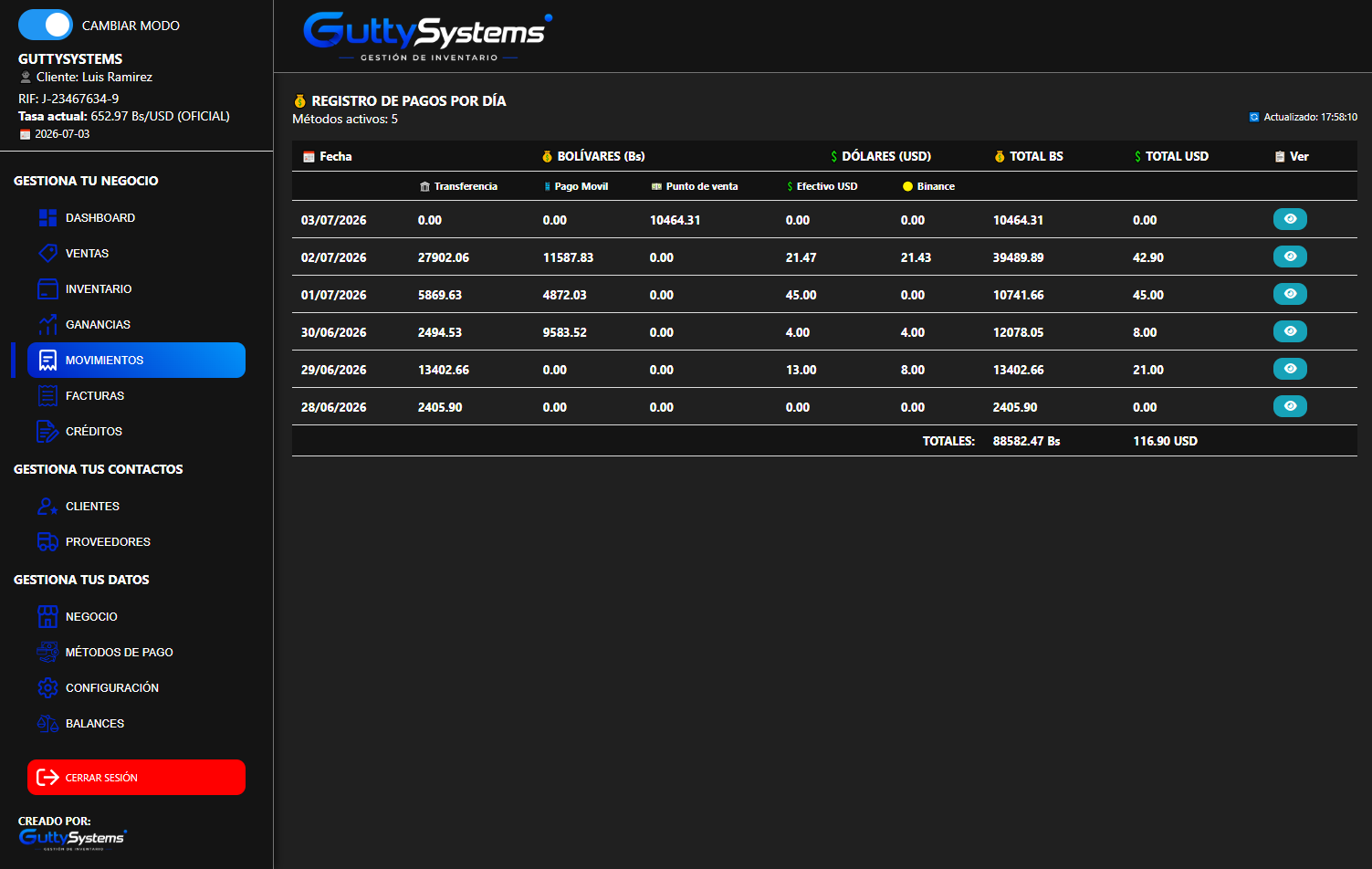Screen dimensions: 1372x869
Task: View payment details for 30/06/2026
Action: click(1290, 331)
